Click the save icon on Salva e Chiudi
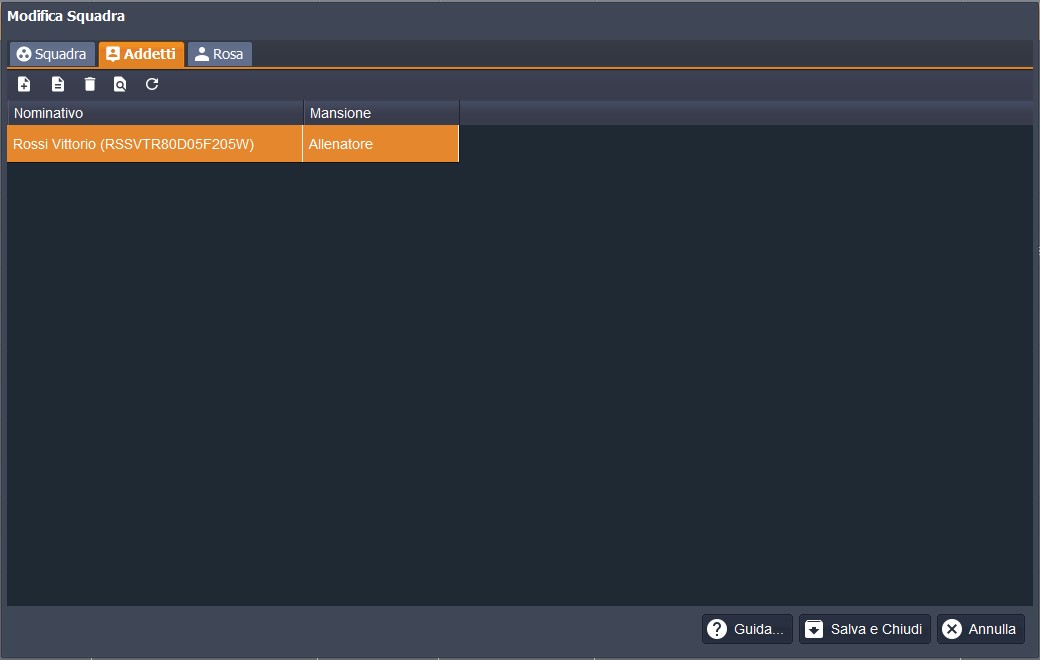Screen dimensions: 1040x660 tap(814, 629)
